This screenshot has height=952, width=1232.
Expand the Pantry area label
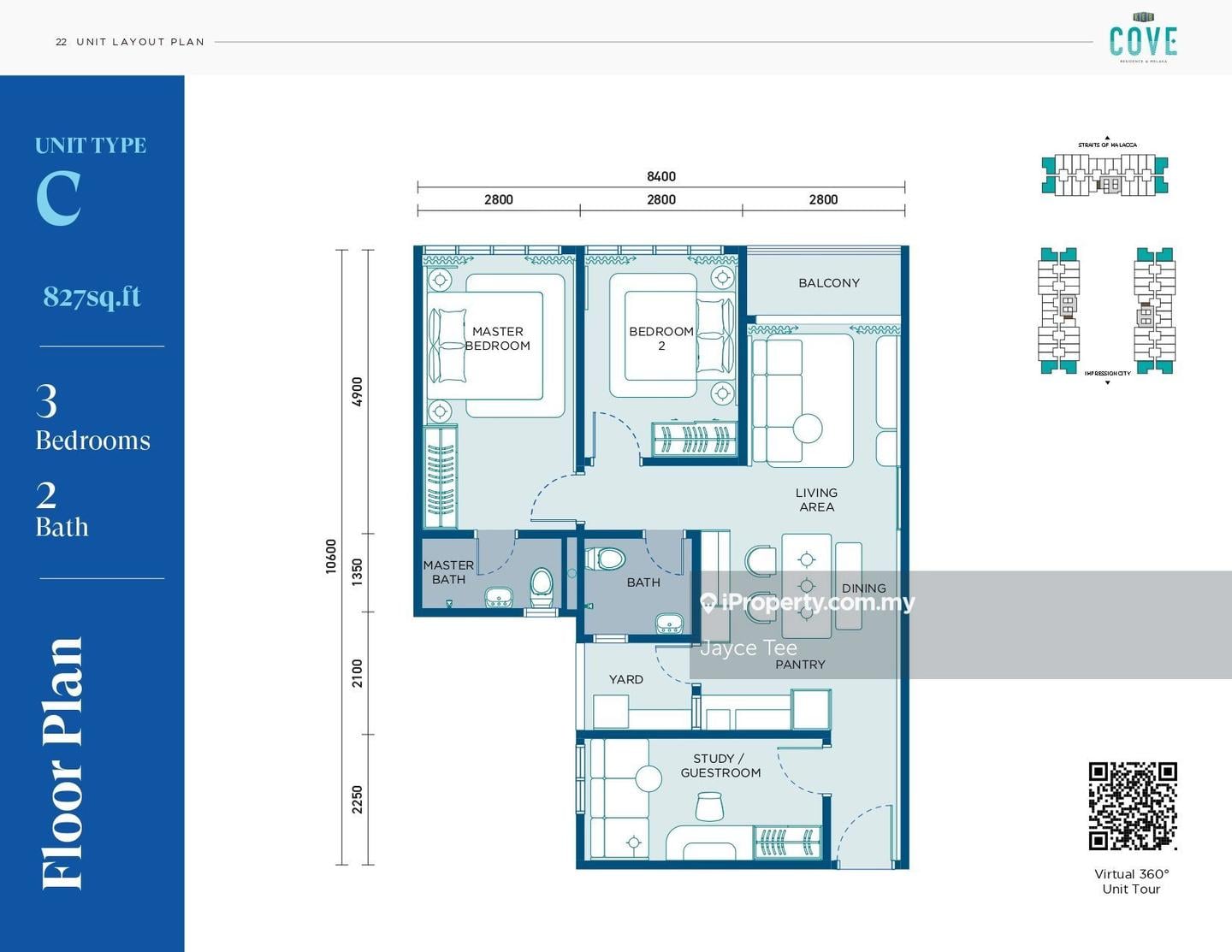[801, 665]
